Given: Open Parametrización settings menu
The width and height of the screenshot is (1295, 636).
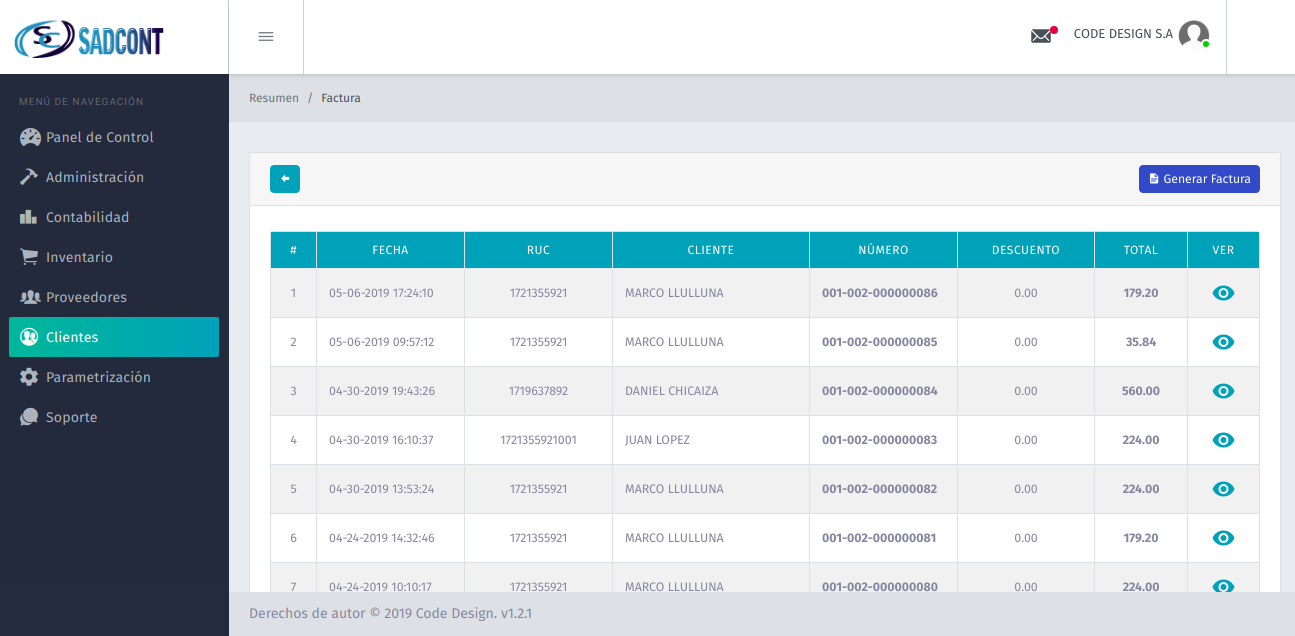Looking at the screenshot, I should pyautogui.click(x=98, y=377).
